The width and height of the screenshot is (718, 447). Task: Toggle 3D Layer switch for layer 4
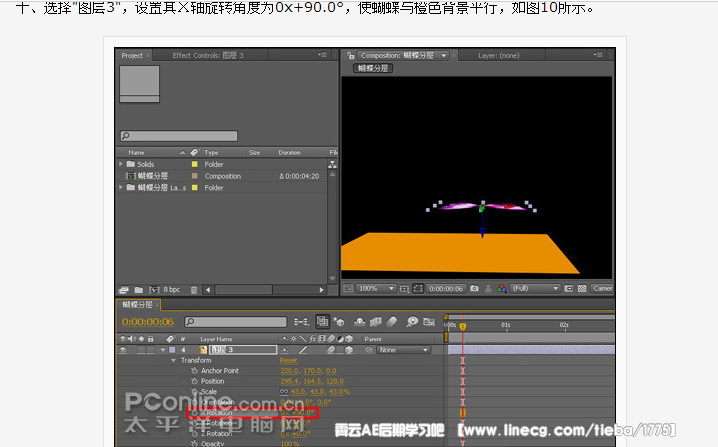349,350
